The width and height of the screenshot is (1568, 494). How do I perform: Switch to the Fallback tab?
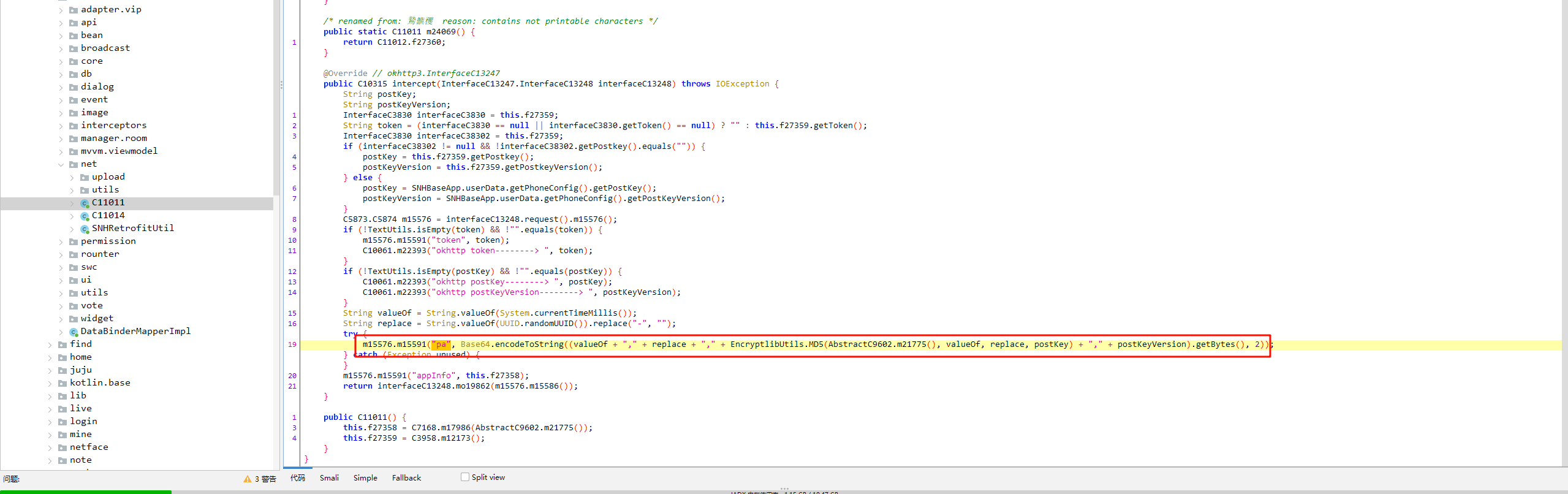(x=406, y=477)
